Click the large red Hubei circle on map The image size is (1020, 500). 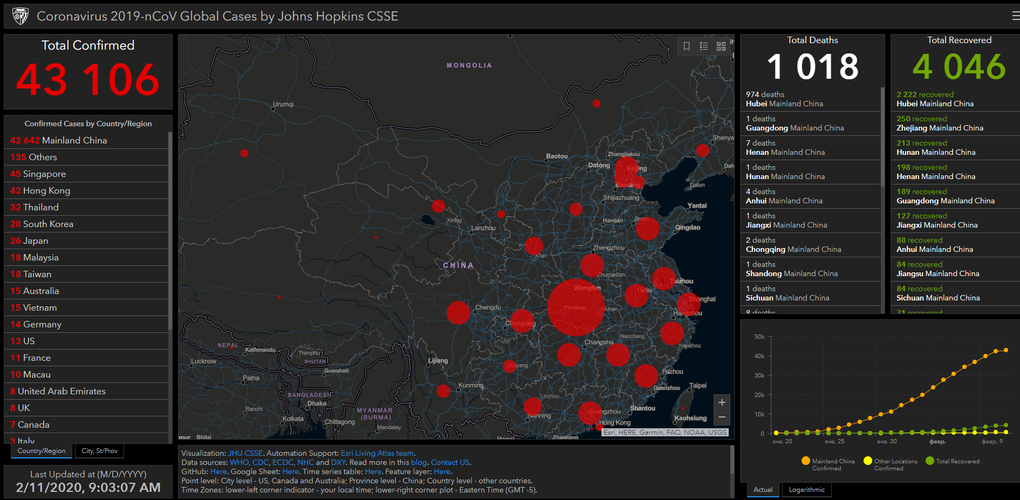point(576,308)
